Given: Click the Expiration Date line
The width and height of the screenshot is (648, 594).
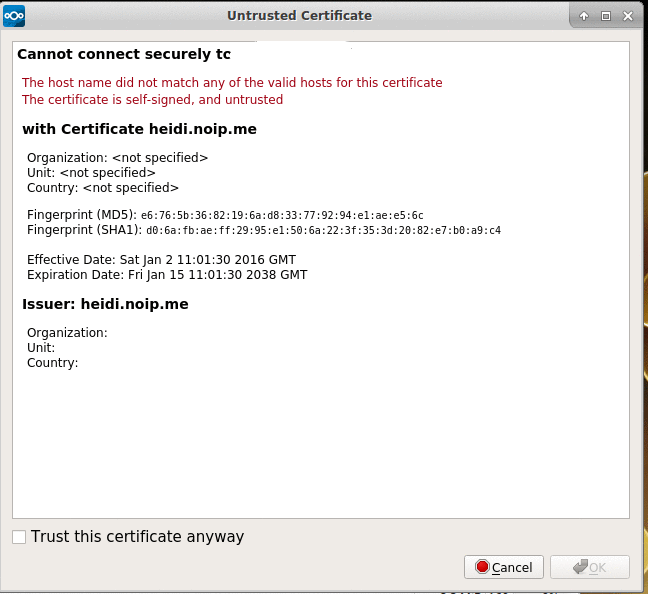Looking at the screenshot, I should pos(167,275).
